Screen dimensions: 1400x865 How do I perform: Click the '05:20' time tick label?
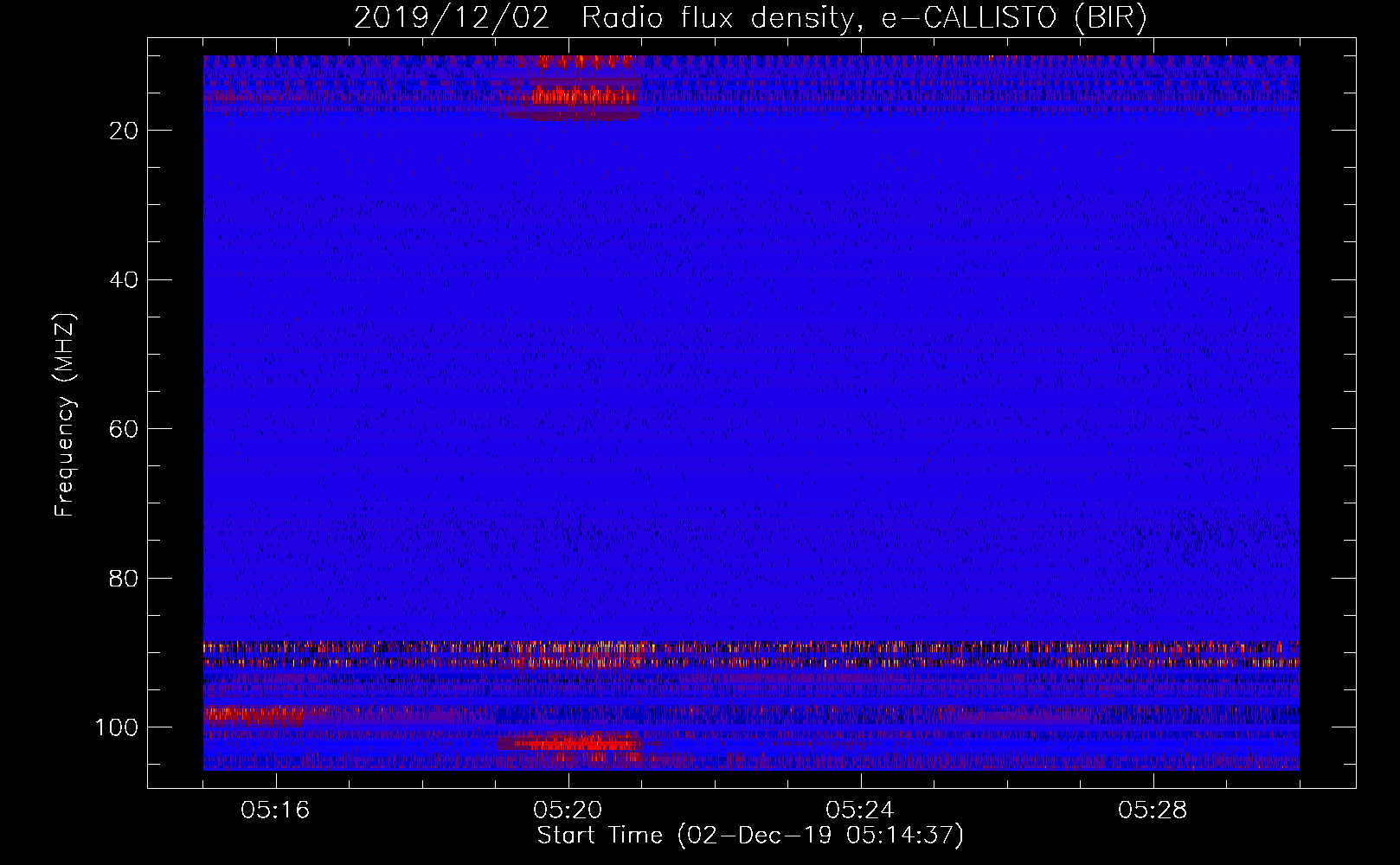point(568,811)
